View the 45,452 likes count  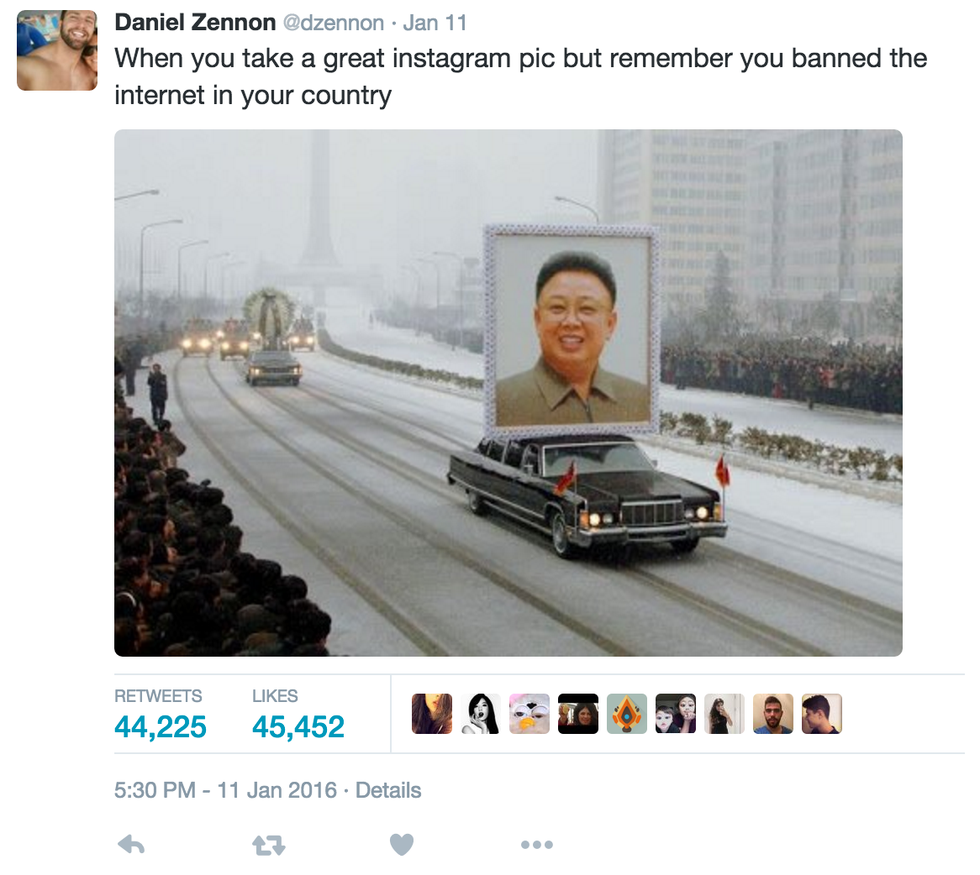298,727
